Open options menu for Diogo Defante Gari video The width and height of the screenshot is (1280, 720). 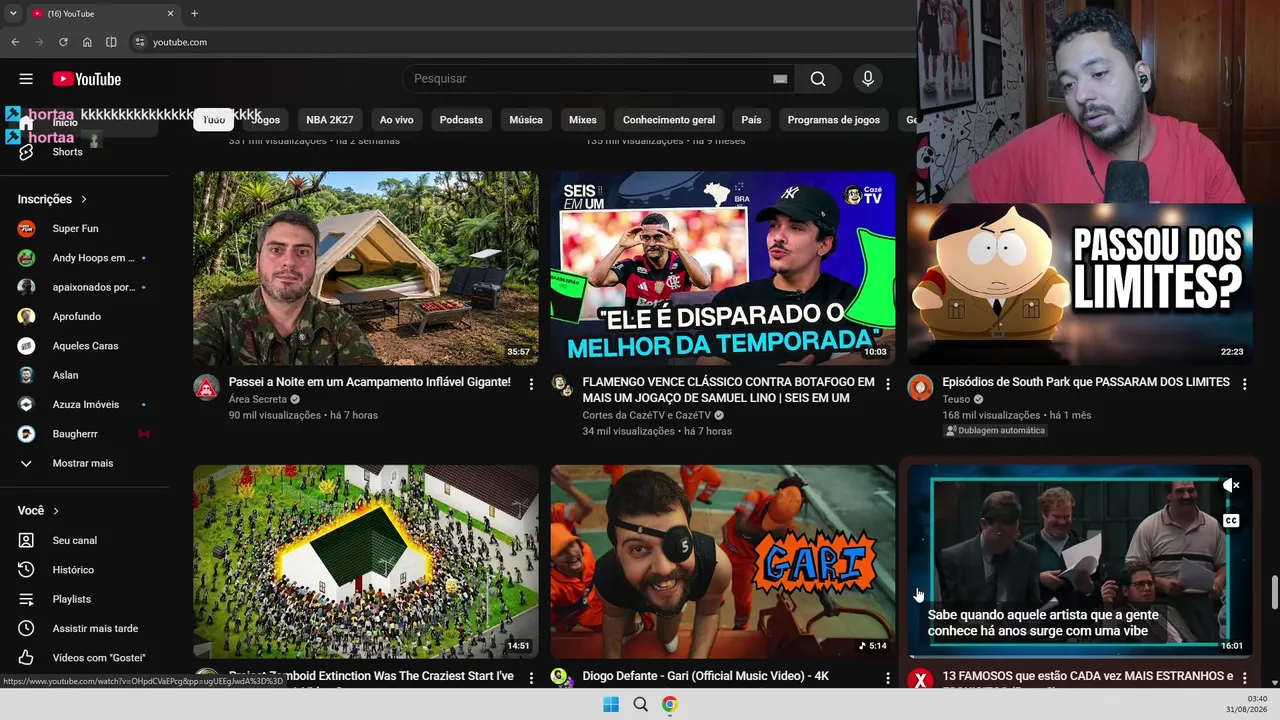[x=888, y=679]
